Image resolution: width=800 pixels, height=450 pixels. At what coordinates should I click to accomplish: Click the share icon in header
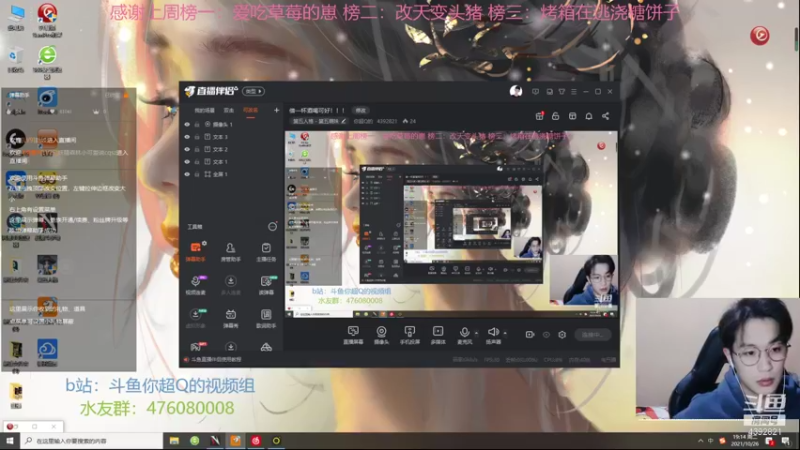(606, 116)
